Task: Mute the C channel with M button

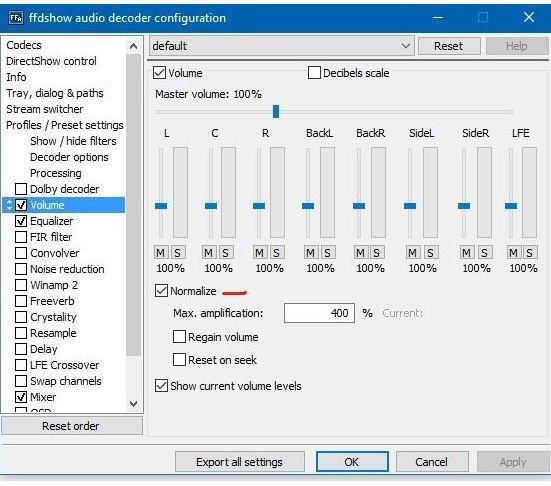Action: [209, 252]
